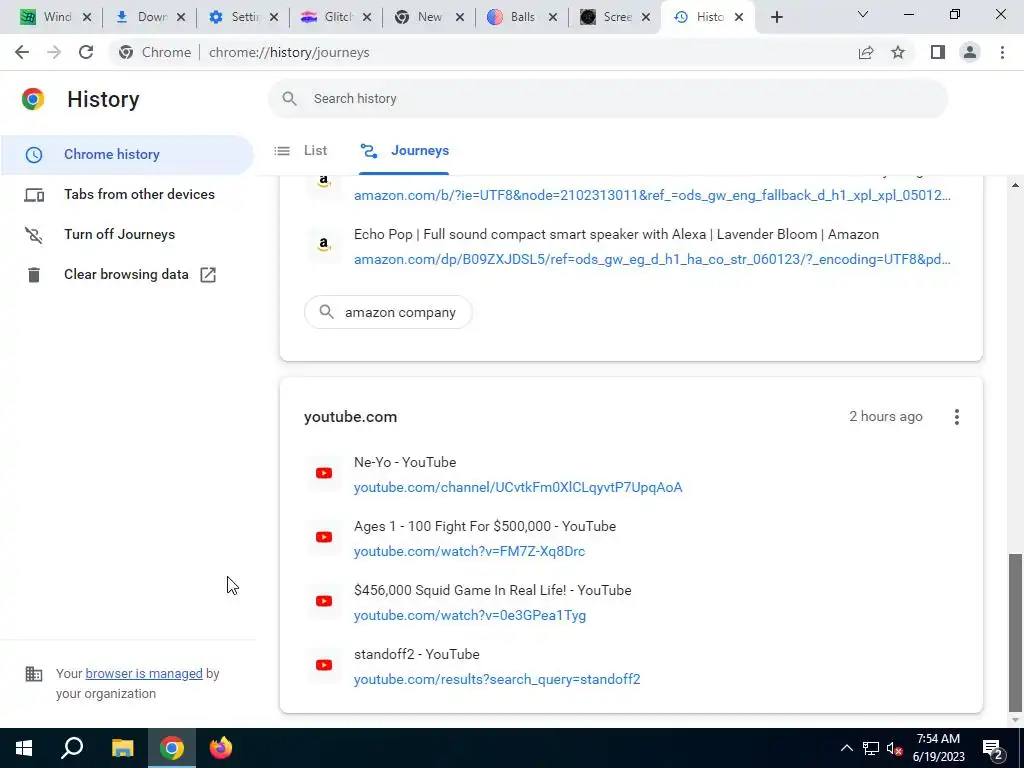Select the List view tab
1024x768 pixels.
click(301, 151)
